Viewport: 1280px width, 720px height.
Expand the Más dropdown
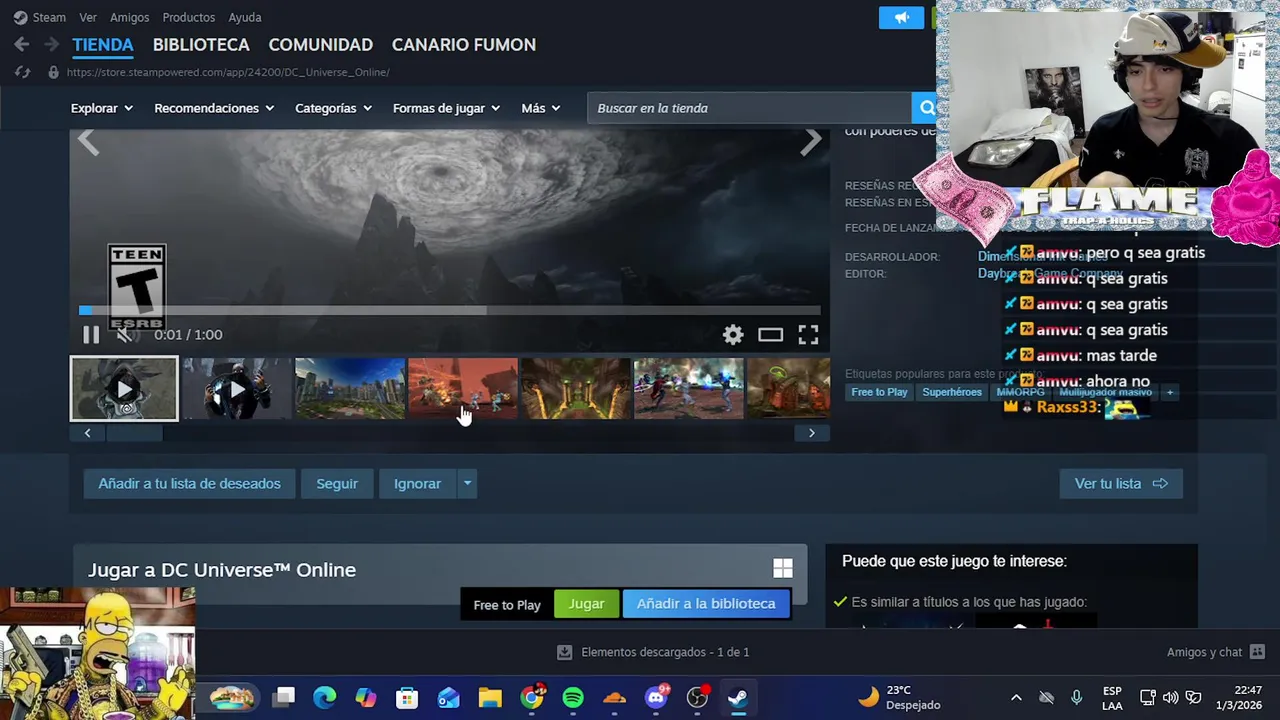[541, 108]
